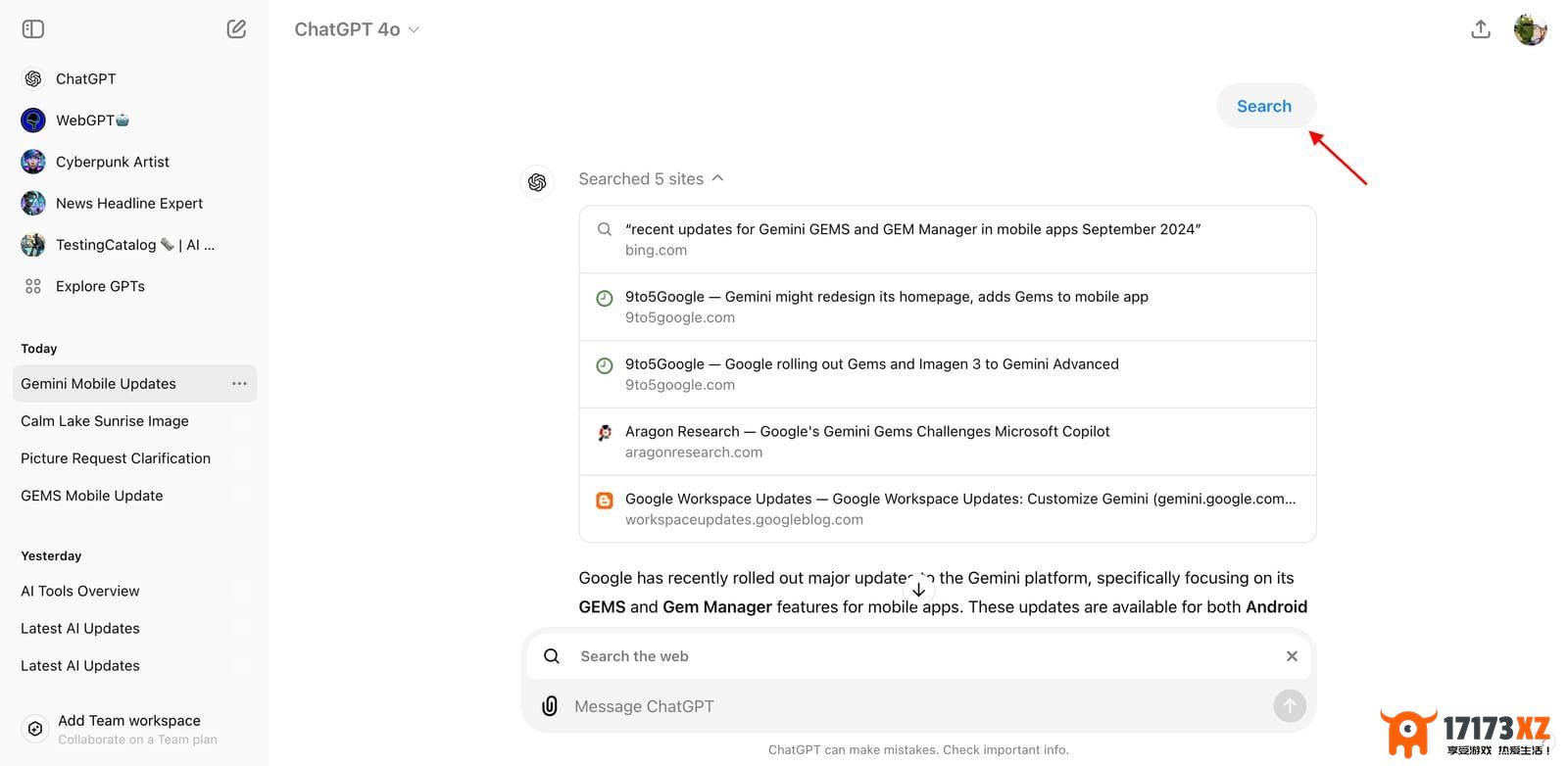Screen dimensions: 1568x766
Task: Open the Google Workspace Updates source link
Action: click(x=947, y=508)
